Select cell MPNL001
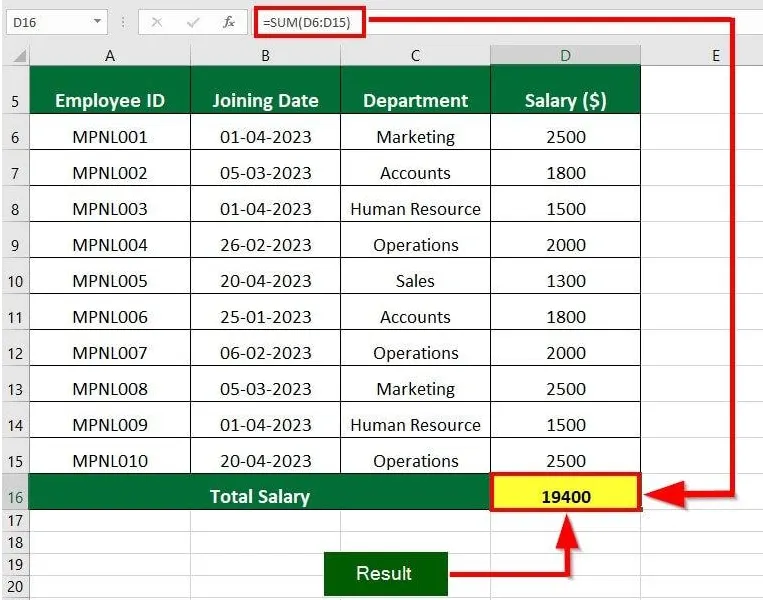 pyautogui.click(x=110, y=132)
